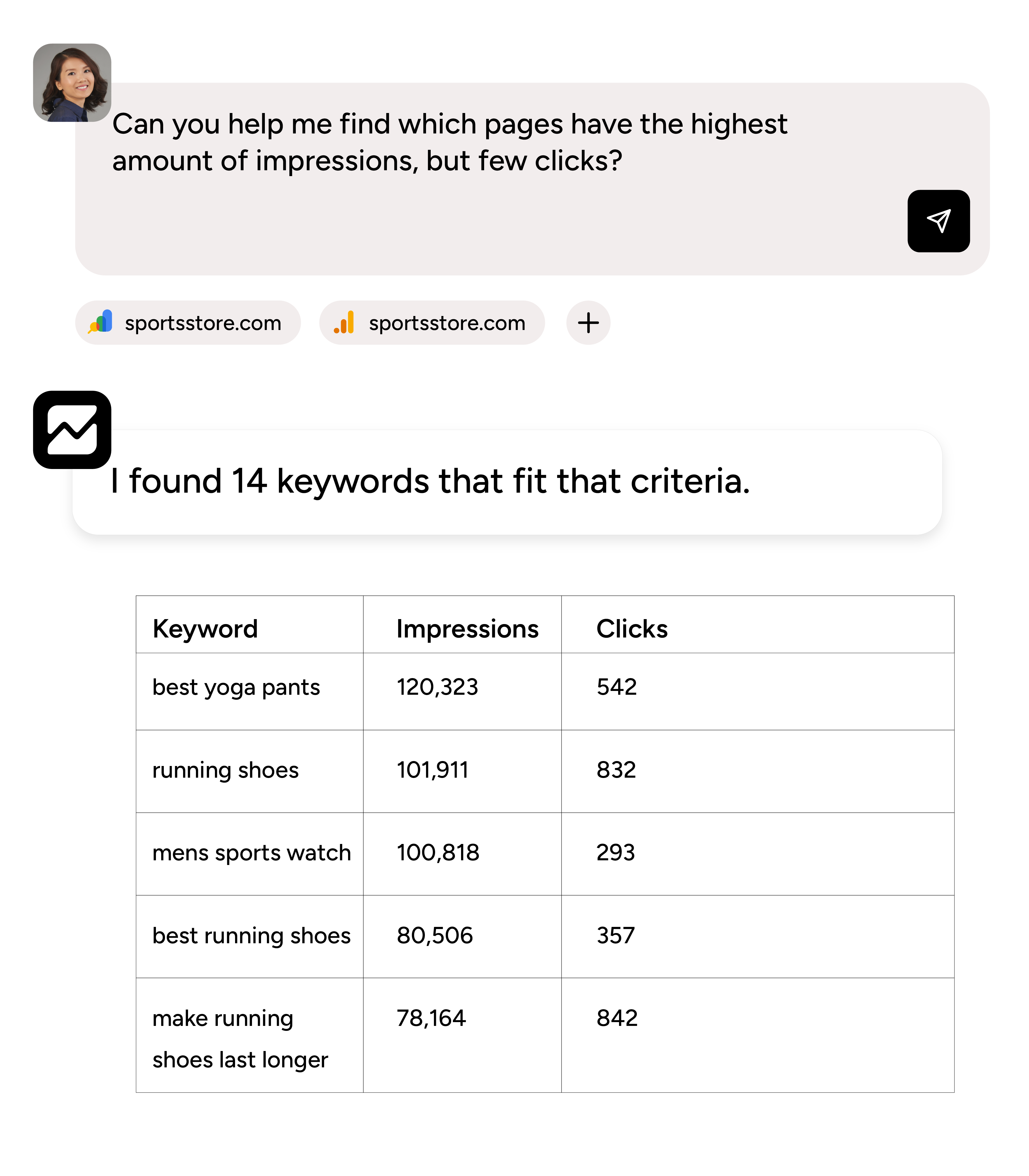Click the assistant's chart-line logo icon

pos(72,430)
